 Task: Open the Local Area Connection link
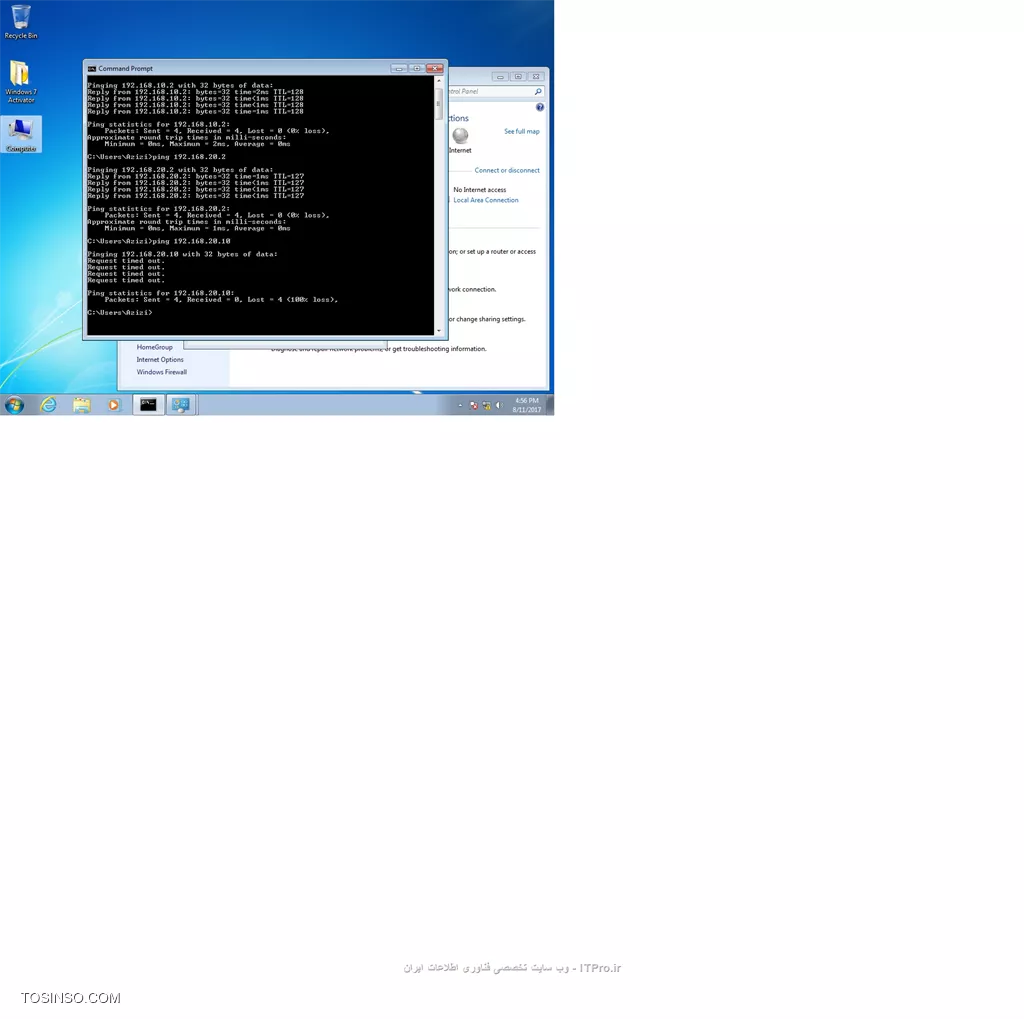coord(486,201)
